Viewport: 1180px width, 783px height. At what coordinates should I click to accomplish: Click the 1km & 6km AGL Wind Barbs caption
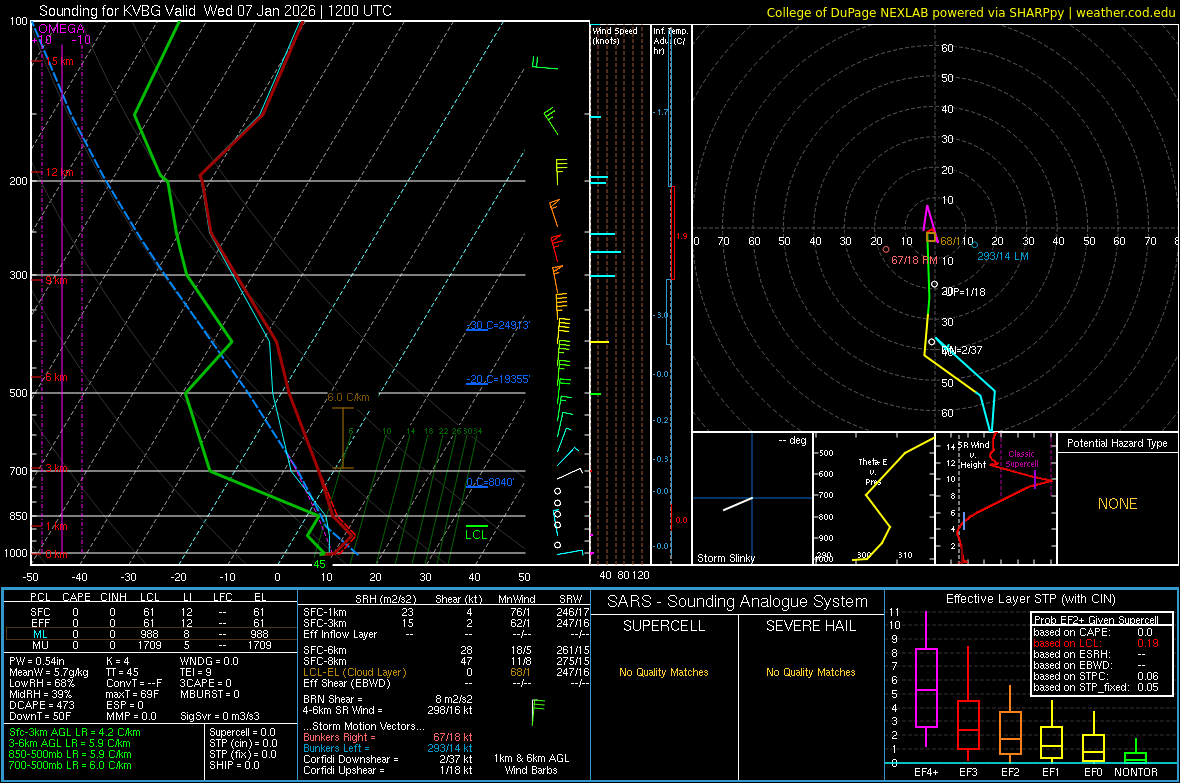531,764
